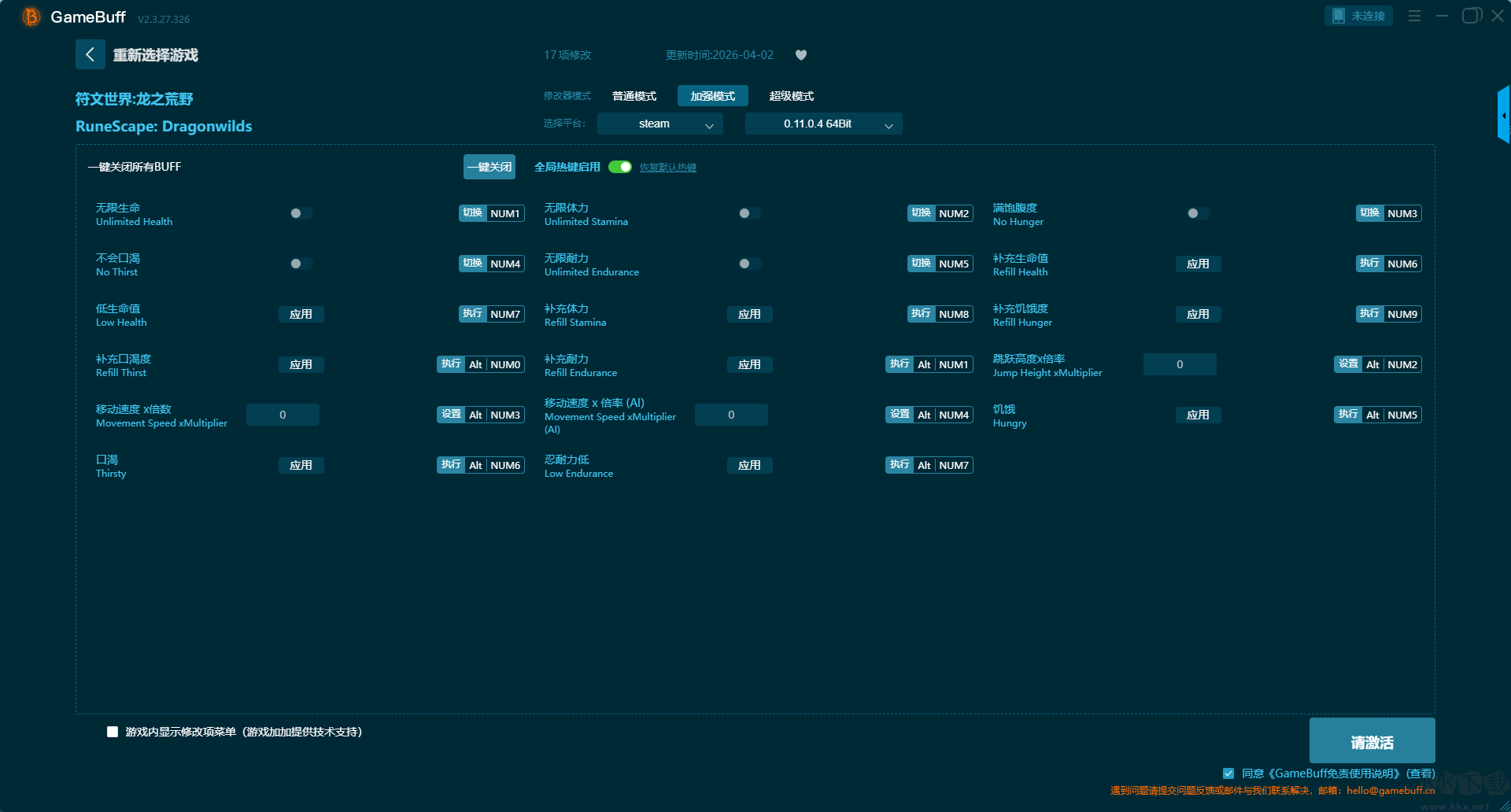The image size is (1511, 812).
Task: Uncheck the GameBuff disclaimer agreement checkbox
Action: click(x=1228, y=773)
